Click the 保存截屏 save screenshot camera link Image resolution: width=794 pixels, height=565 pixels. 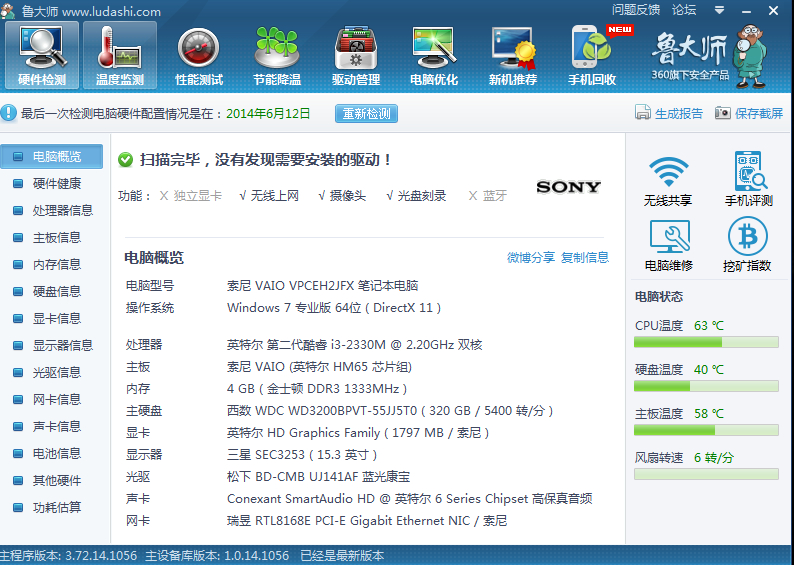tap(749, 113)
